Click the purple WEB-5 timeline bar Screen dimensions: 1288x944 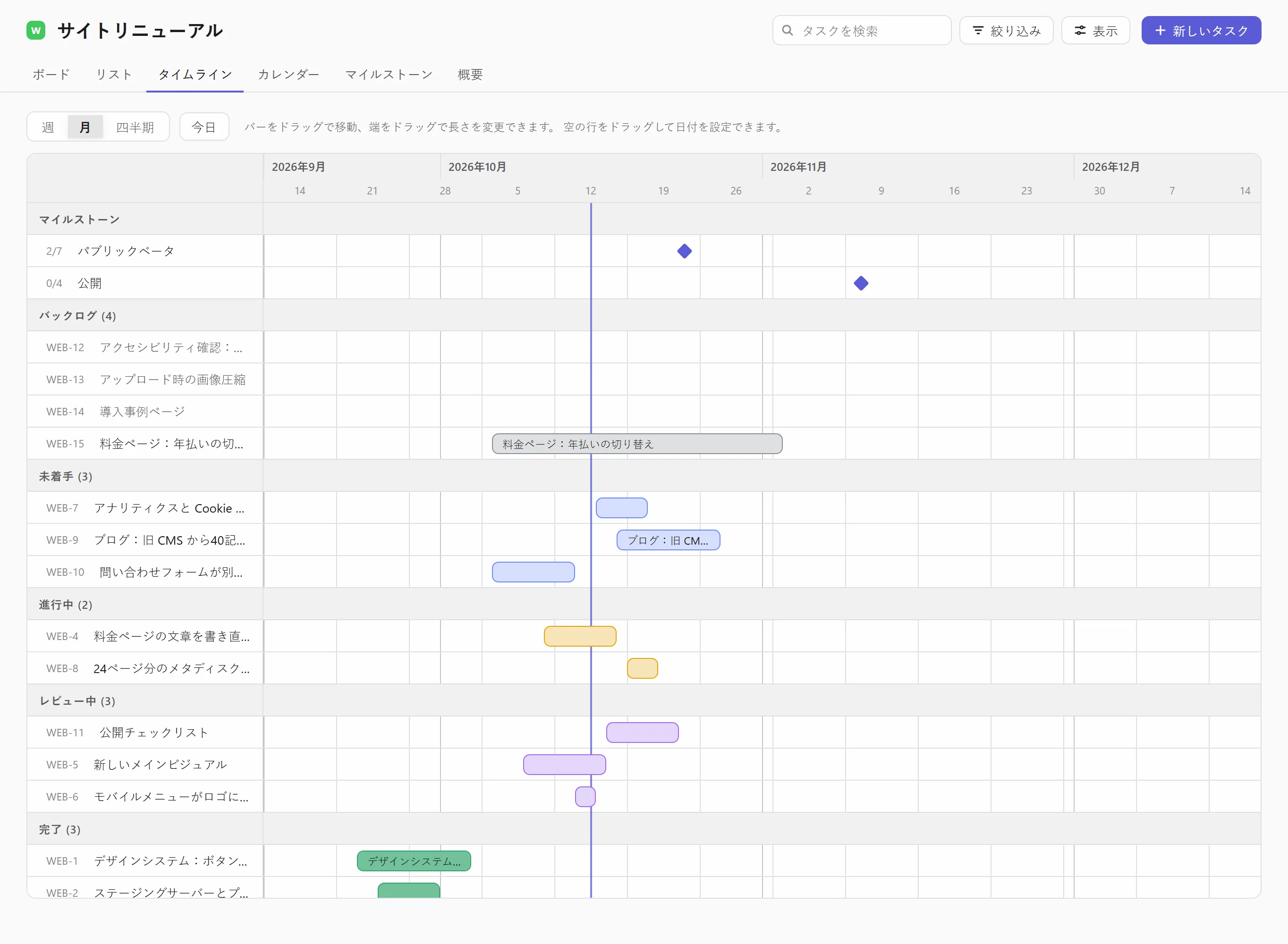(x=565, y=764)
